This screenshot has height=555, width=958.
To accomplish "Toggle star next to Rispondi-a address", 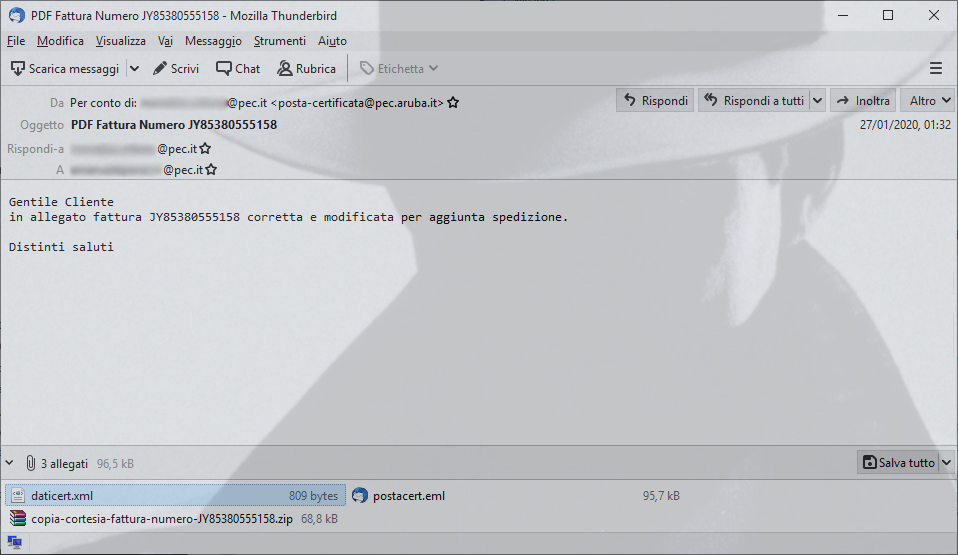I will point(205,149).
